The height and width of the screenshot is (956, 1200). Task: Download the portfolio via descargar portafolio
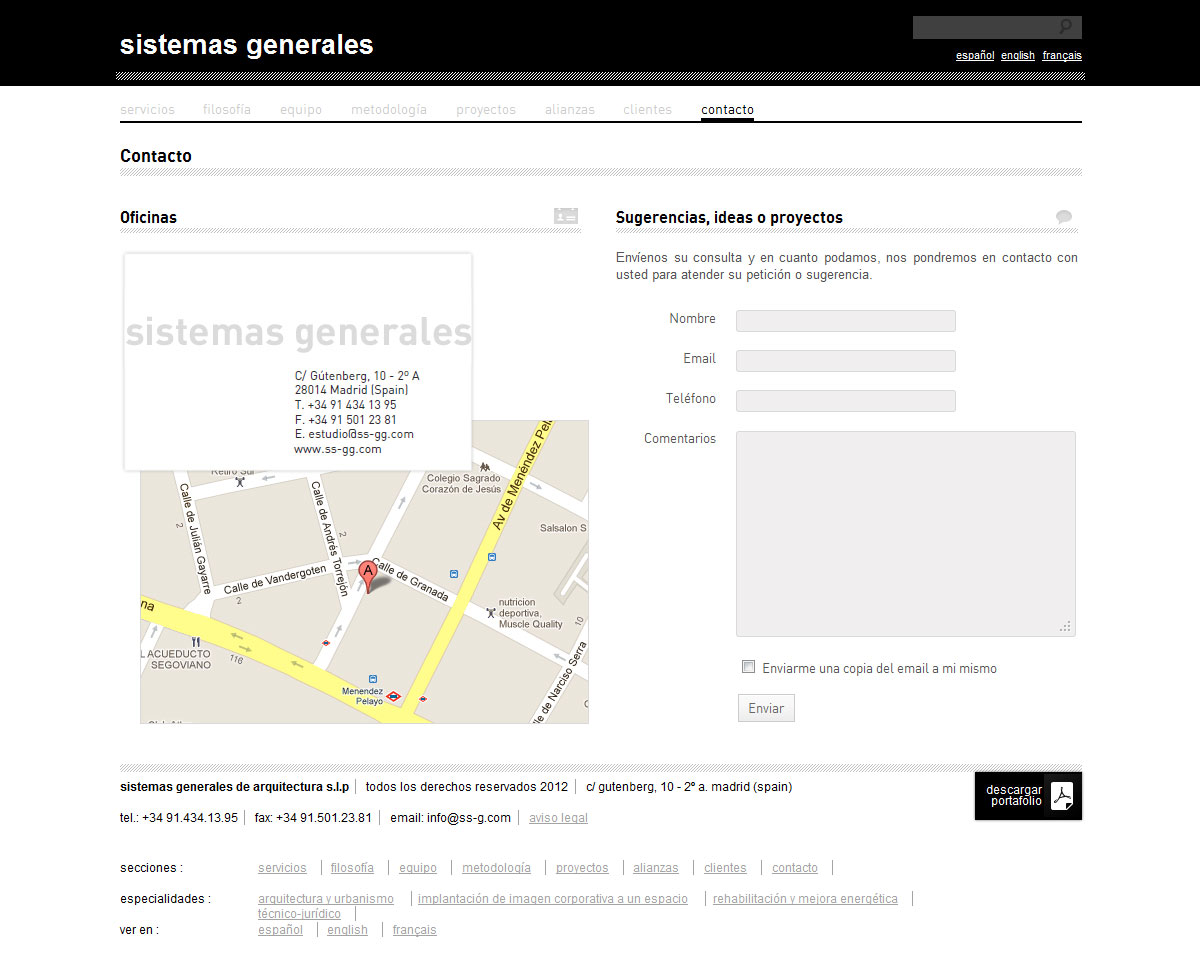[x=1015, y=796]
